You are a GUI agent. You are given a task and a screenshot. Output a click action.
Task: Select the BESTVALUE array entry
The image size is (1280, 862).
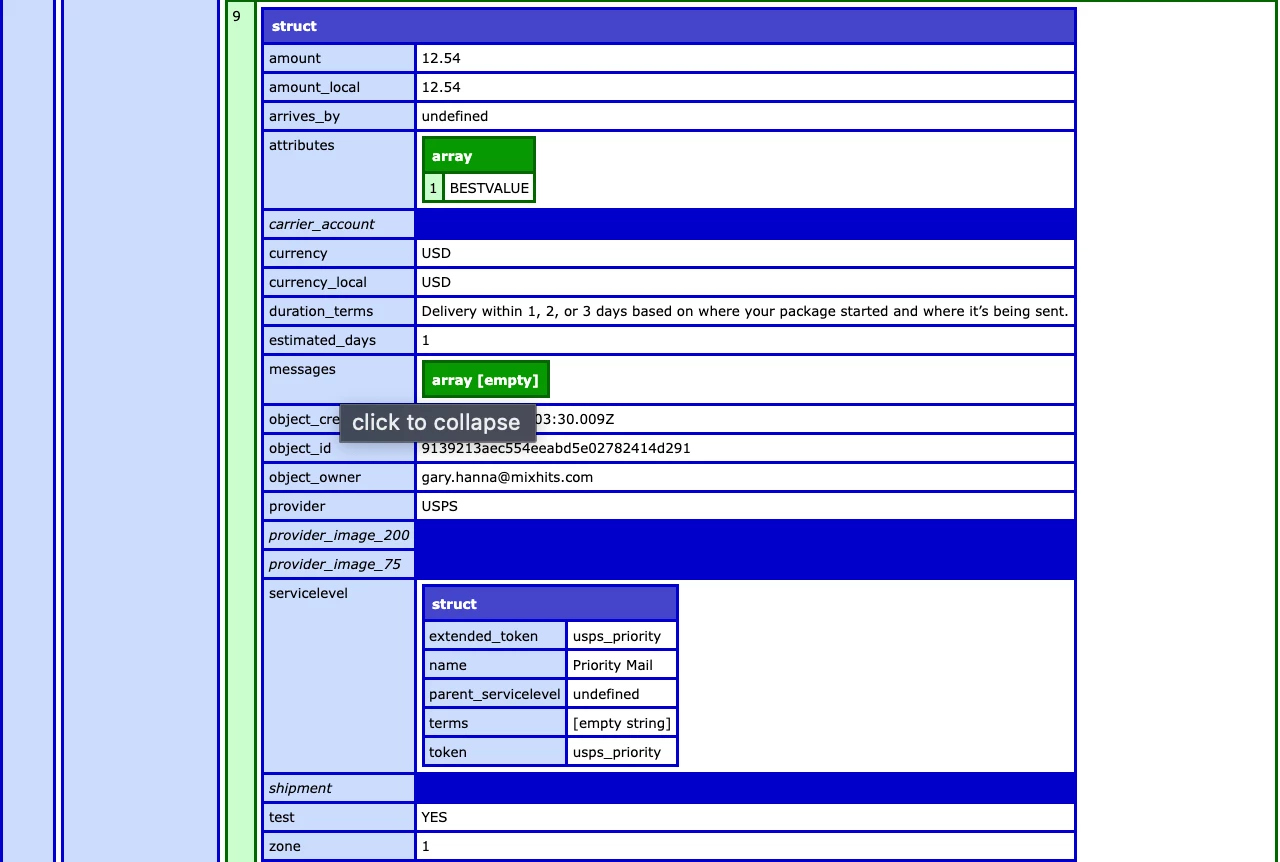pyautogui.click(x=489, y=188)
